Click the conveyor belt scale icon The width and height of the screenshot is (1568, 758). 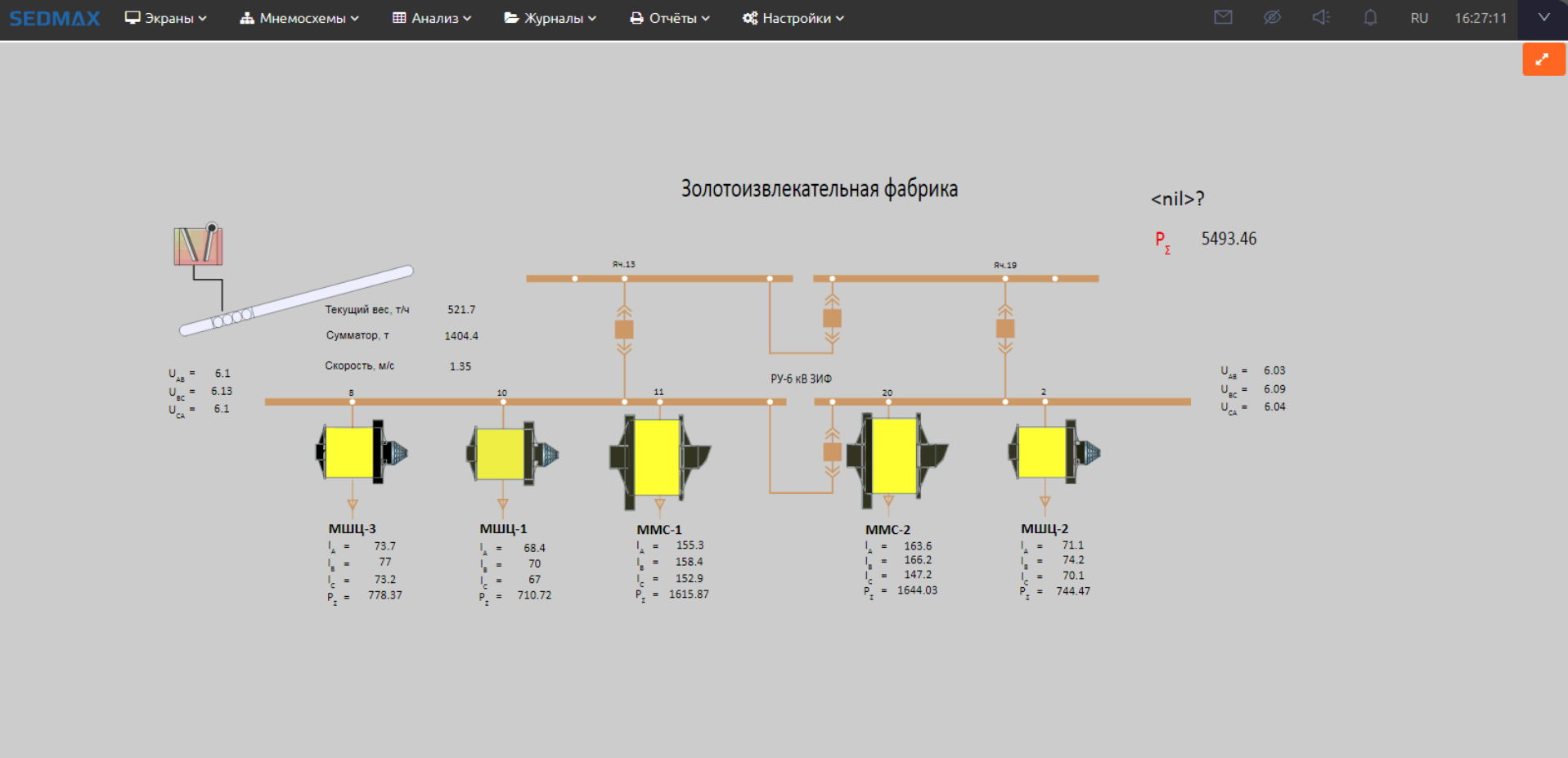pyautogui.click(x=198, y=245)
